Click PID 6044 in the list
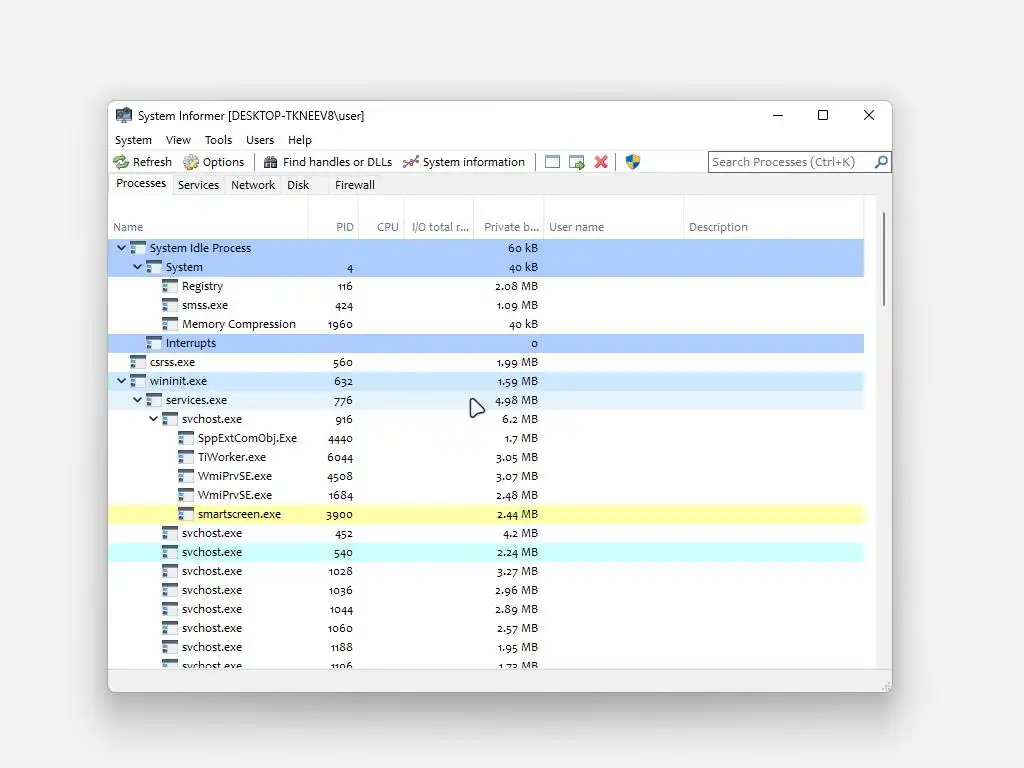Viewport: 1024px width, 768px height. pos(340,458)
